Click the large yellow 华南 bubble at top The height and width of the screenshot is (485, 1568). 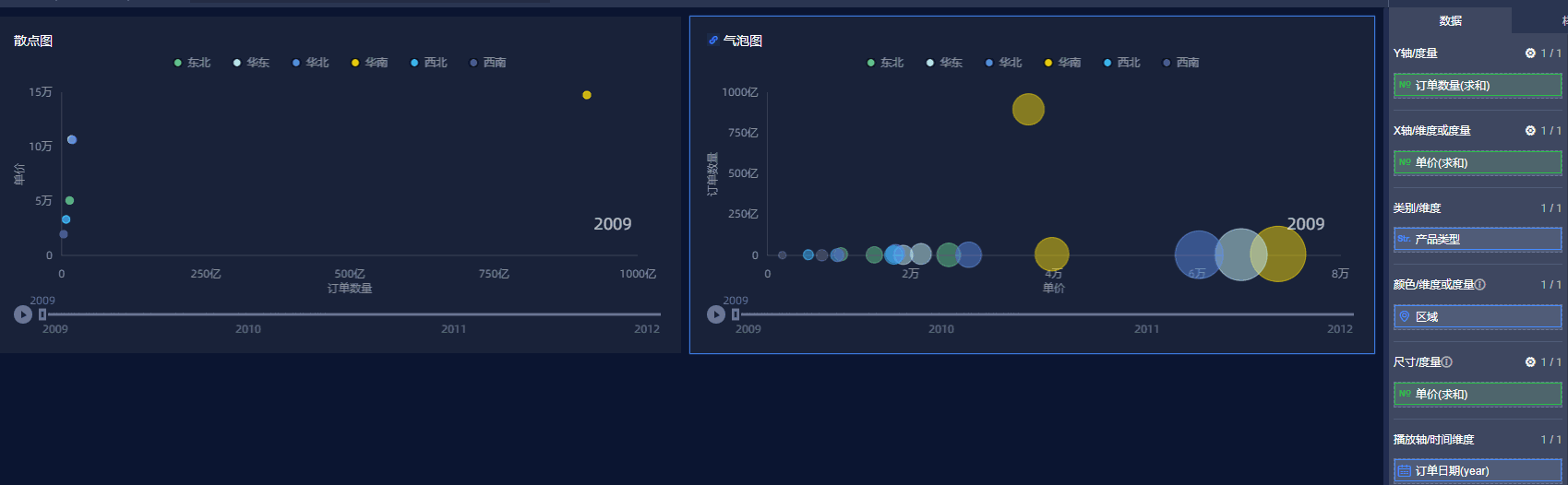pyautogui.click(x=1028, y=110)
